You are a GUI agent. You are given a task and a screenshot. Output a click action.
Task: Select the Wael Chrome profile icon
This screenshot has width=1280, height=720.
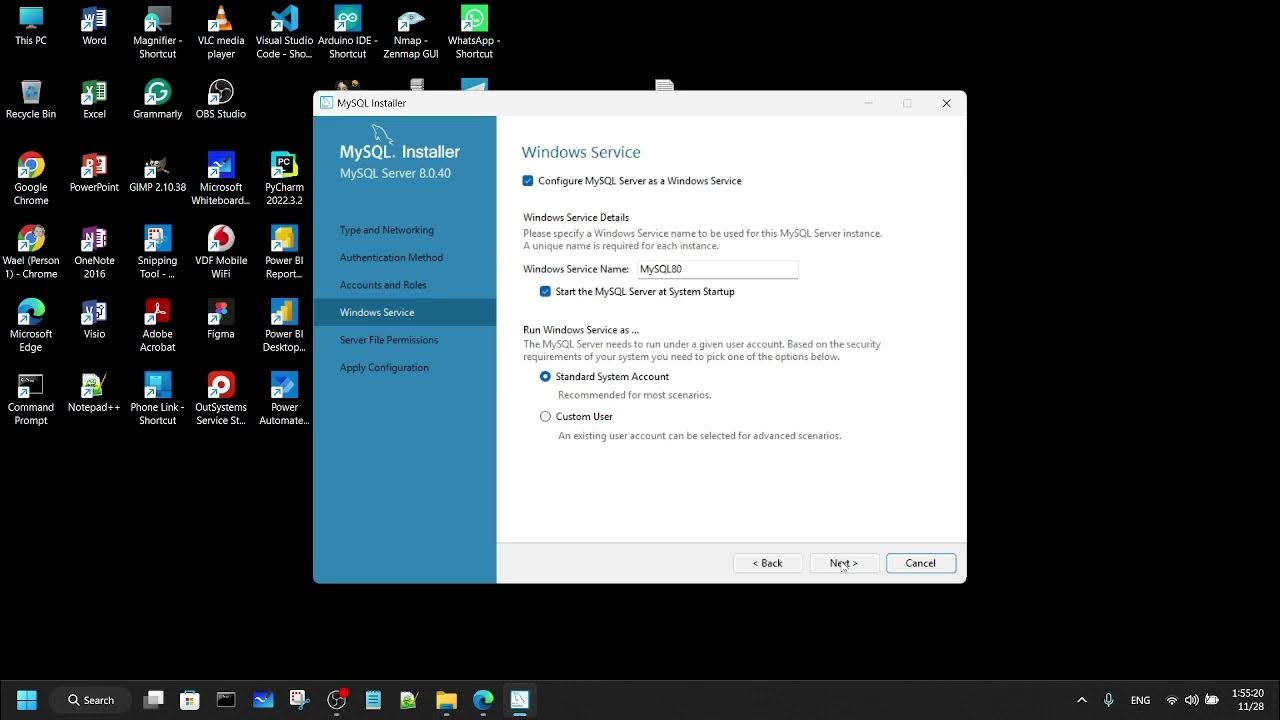31,252
